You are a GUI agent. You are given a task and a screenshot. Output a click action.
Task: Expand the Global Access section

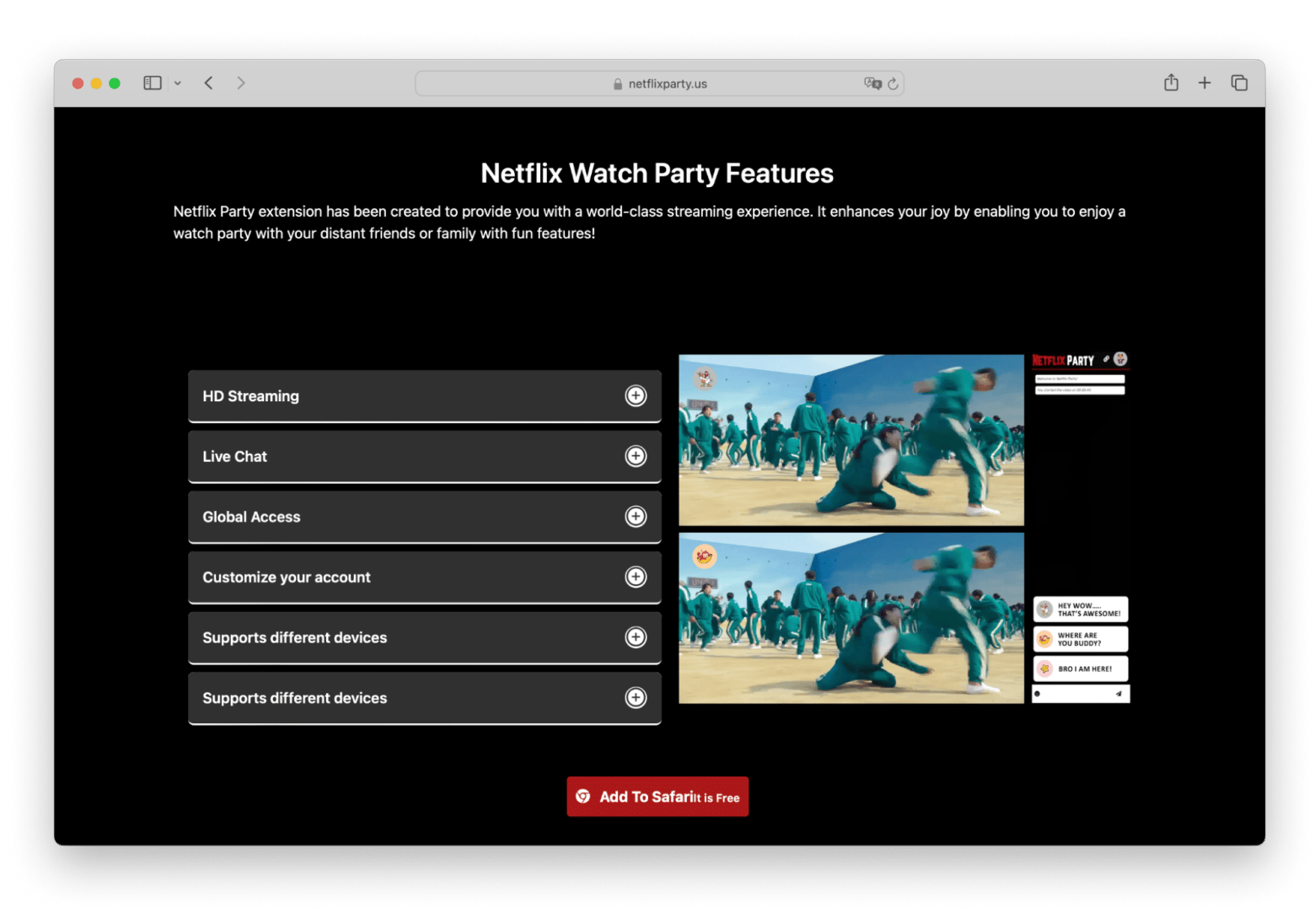click(x=636, y=517)
